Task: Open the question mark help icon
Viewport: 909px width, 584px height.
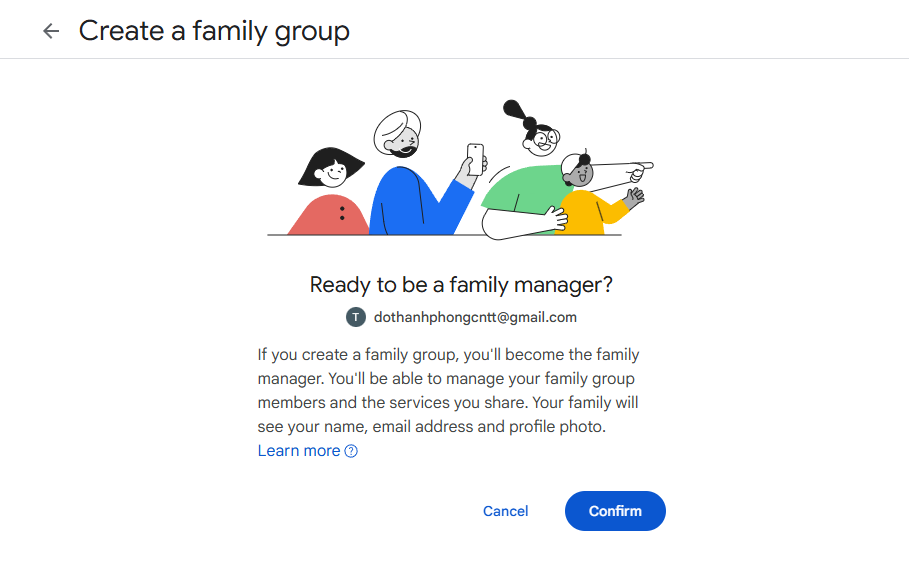Action: point(351,451)
